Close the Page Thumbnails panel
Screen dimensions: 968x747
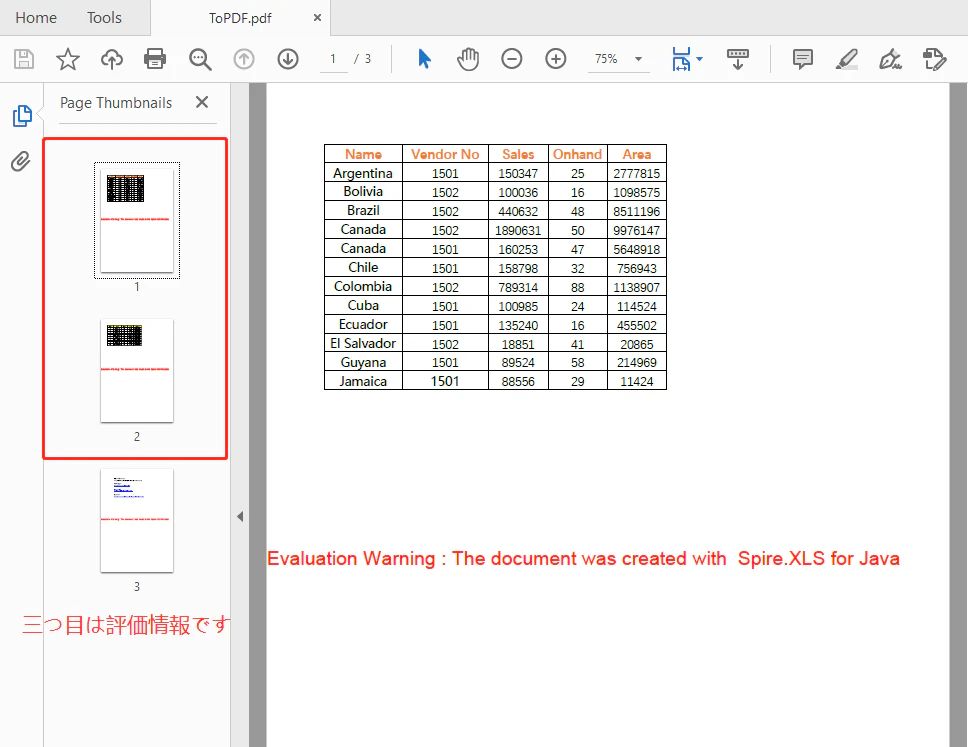point(202,102)
